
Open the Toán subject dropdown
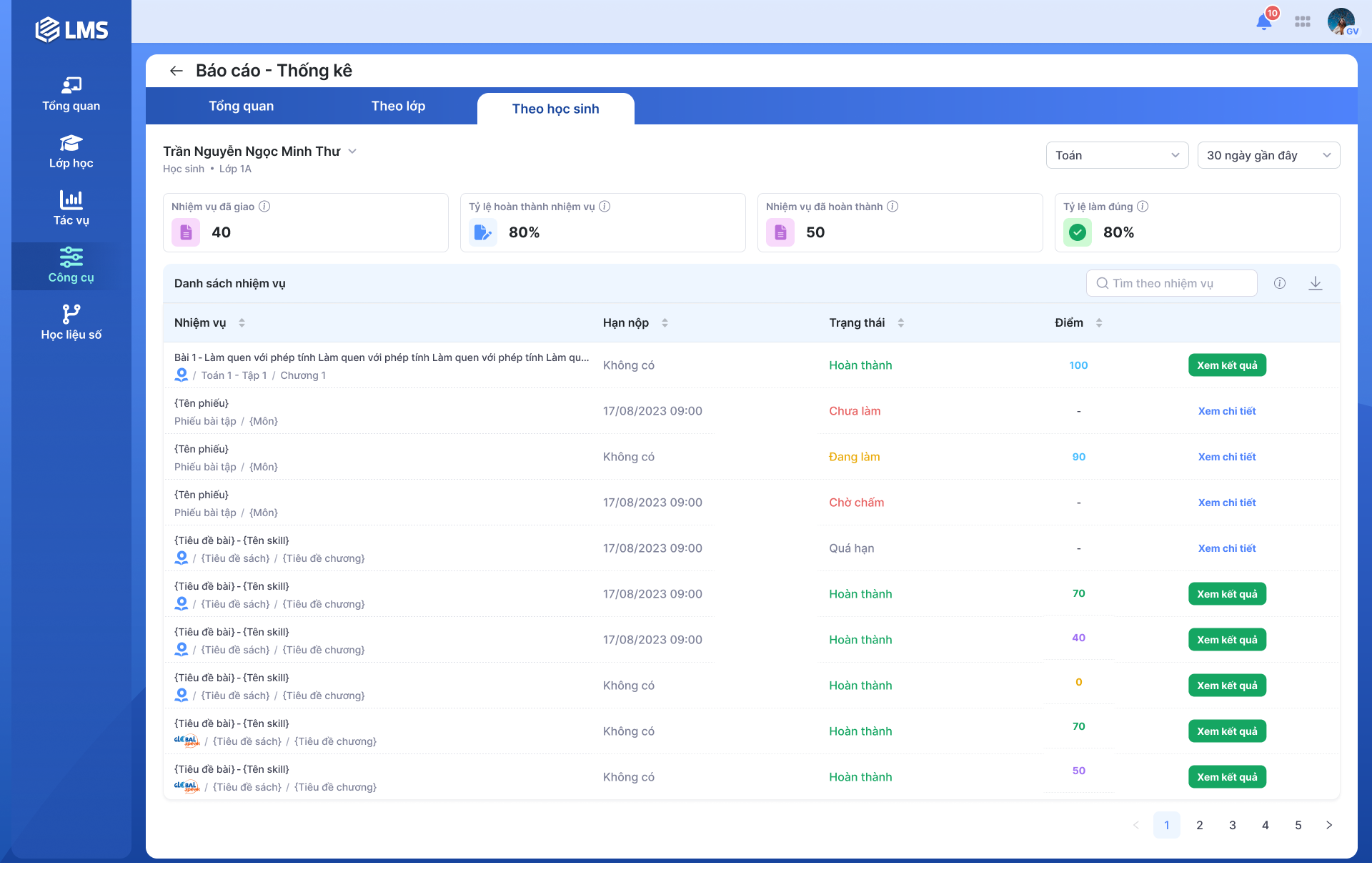click(1116, 155)
